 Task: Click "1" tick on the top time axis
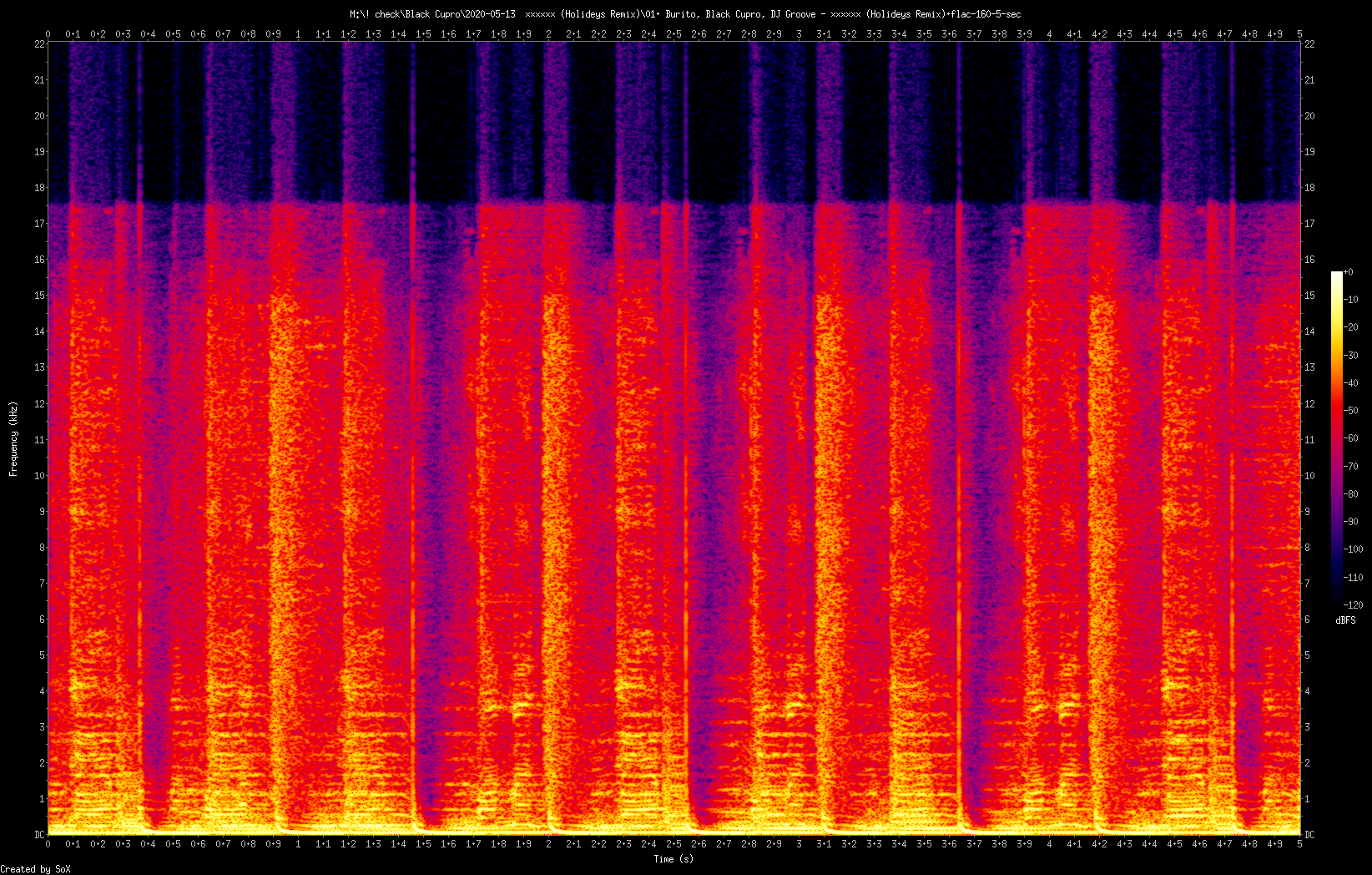click(x=298, y=34)
